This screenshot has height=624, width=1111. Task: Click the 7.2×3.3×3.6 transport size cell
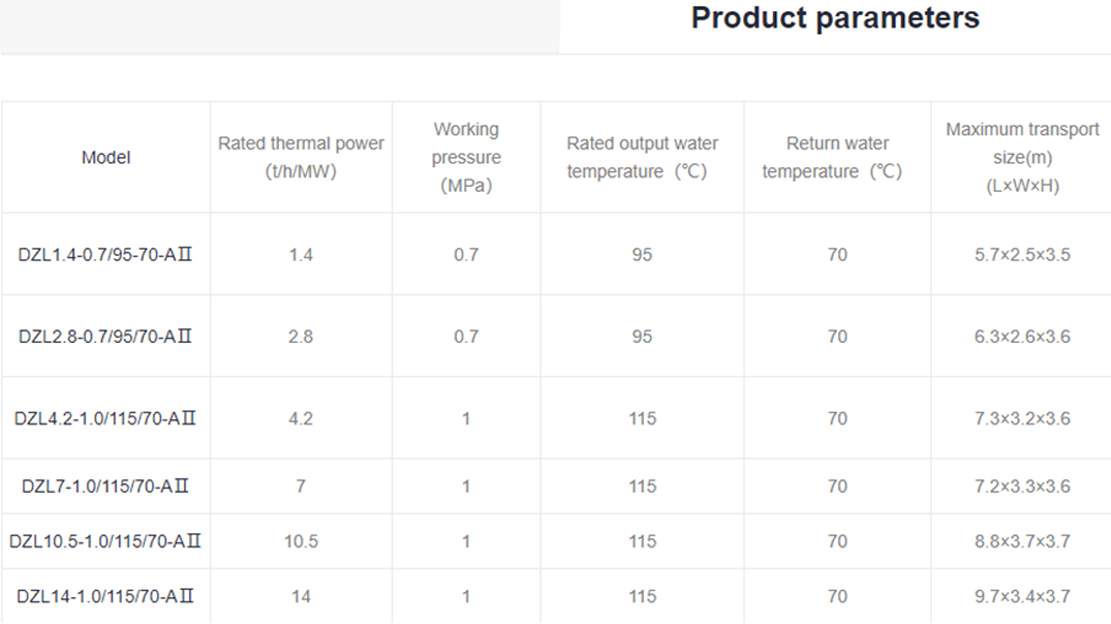pyautogui.click(x=1022, y=487)
